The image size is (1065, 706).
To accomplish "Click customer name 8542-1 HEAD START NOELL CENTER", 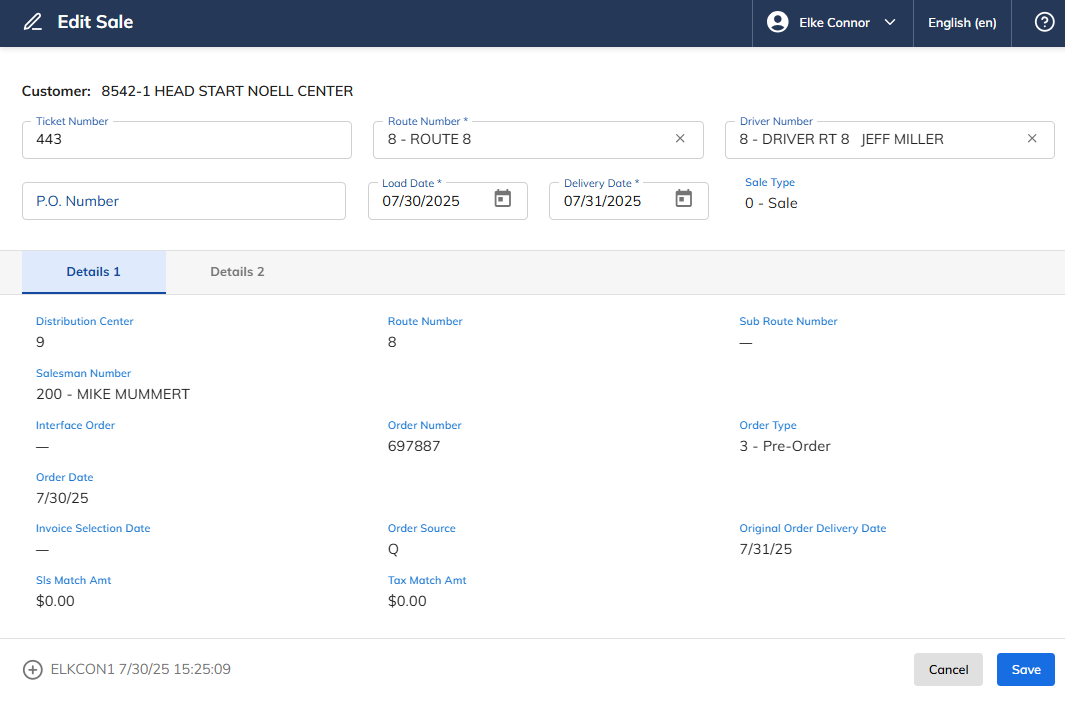I will [x=227, y=91].
